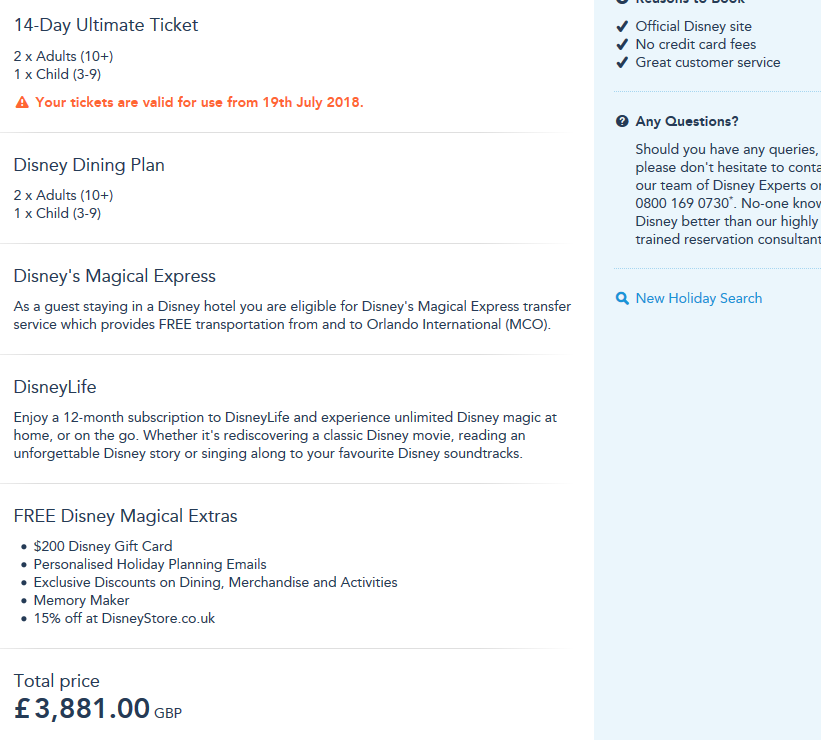821x740 pixels.
Task: Click the Memory Maker list item
Action: click(x=82, y=600)
